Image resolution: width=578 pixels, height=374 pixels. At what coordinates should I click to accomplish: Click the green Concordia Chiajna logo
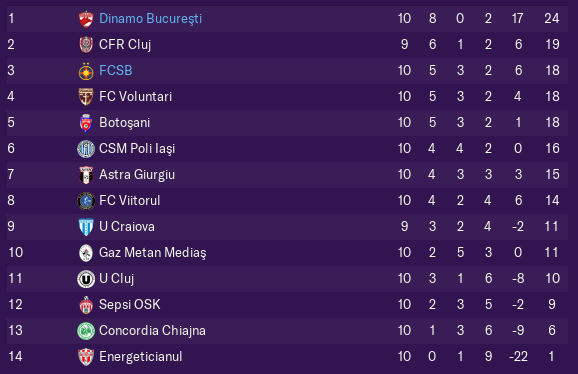pyautogui.click(x=86, y=331)
